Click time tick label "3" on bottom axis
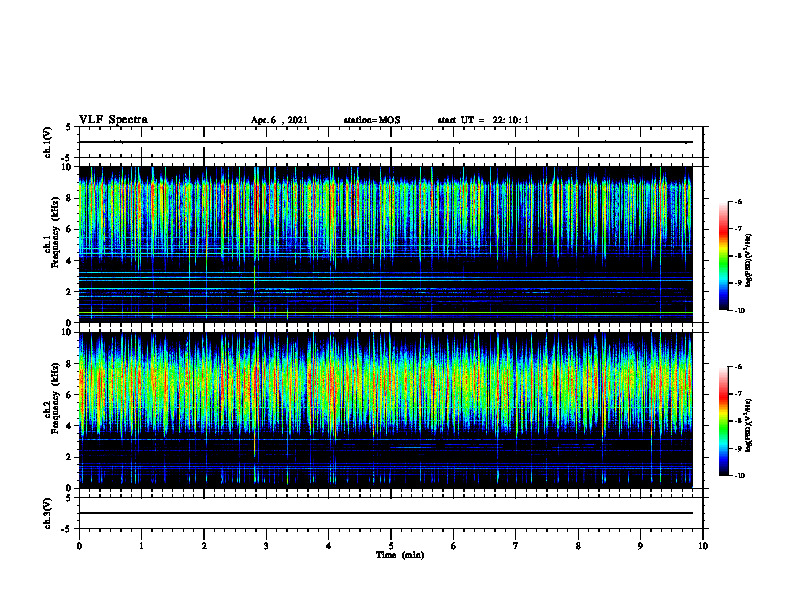 [x=266, y=546]
